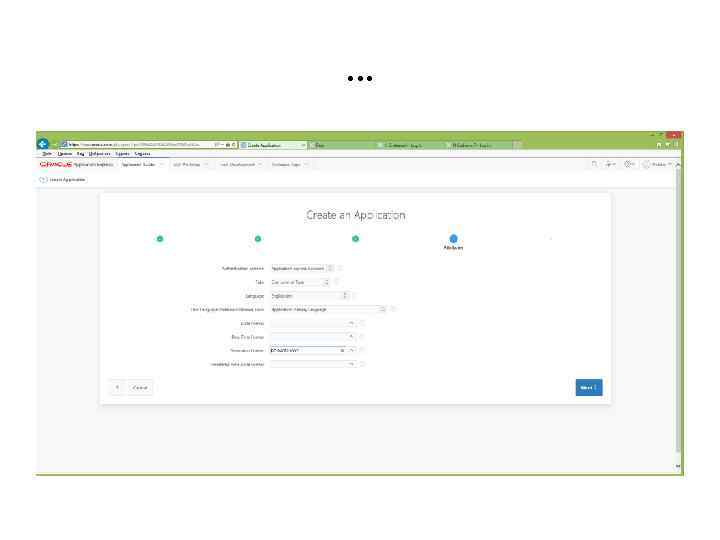Open the Packaged Apps menu
Viewport: 720px width, 540px height.
[289, 164]
